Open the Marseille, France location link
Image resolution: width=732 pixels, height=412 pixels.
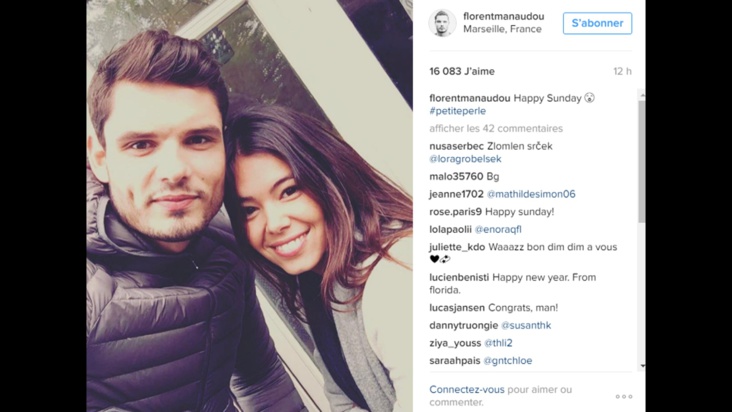point(502,29)
